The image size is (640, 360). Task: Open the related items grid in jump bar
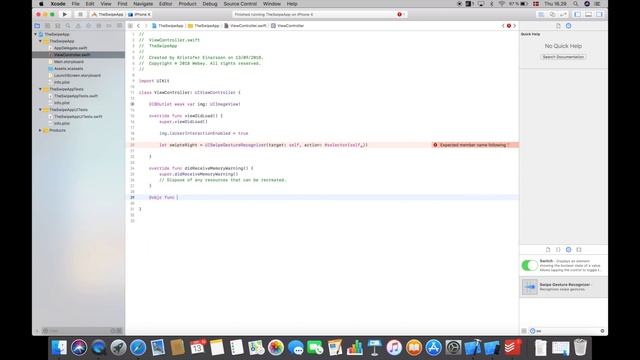coord(130,26)
